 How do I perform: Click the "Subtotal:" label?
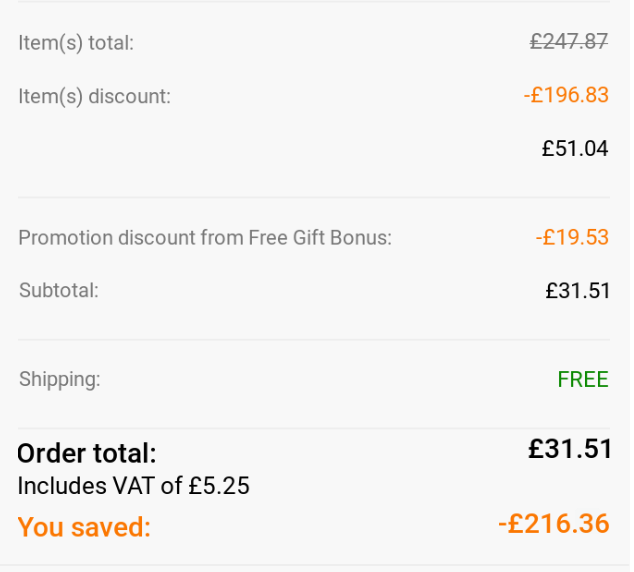coord(59,291)
